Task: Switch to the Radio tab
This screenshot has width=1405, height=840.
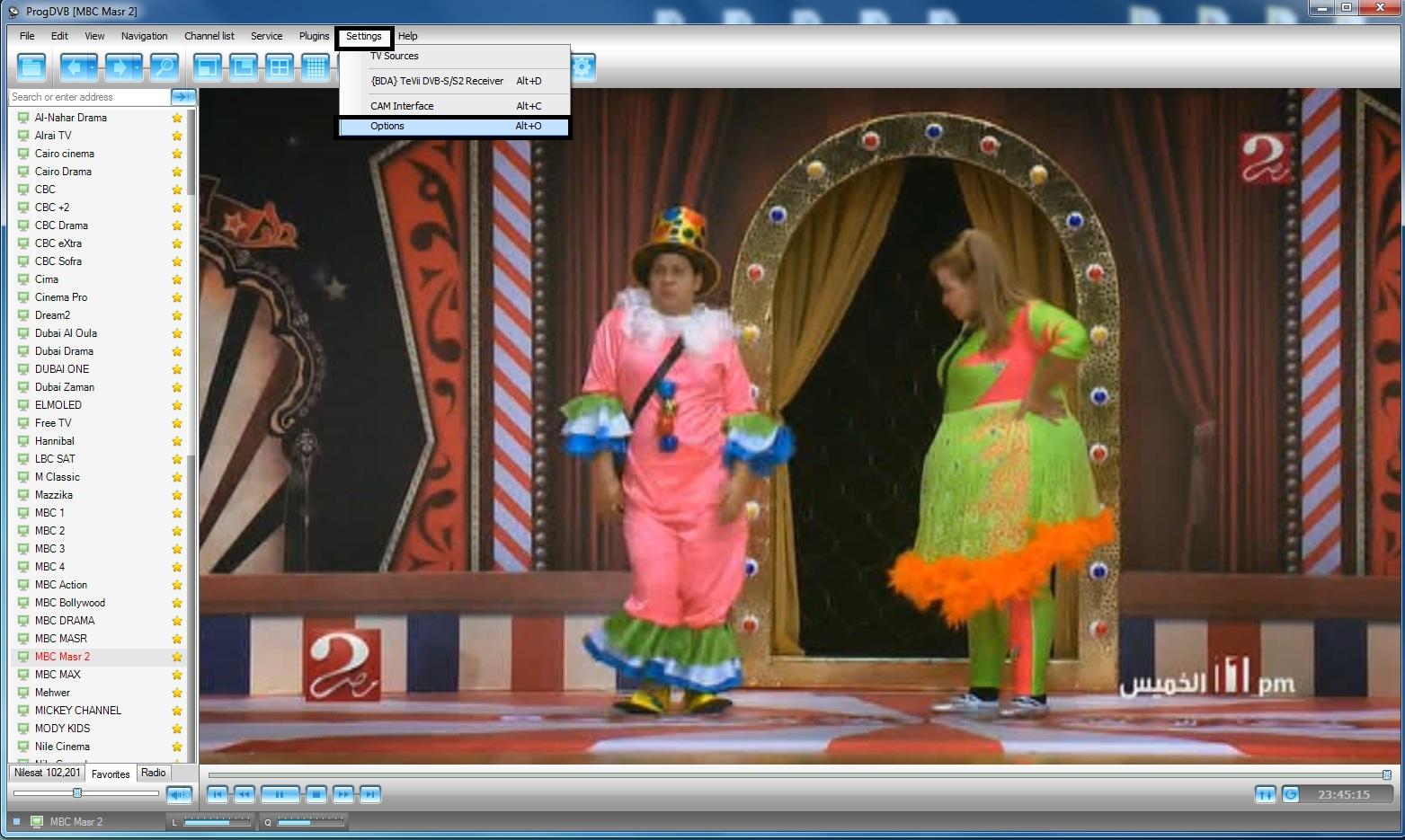Action: pyautogui.click(x=154, y=773)
